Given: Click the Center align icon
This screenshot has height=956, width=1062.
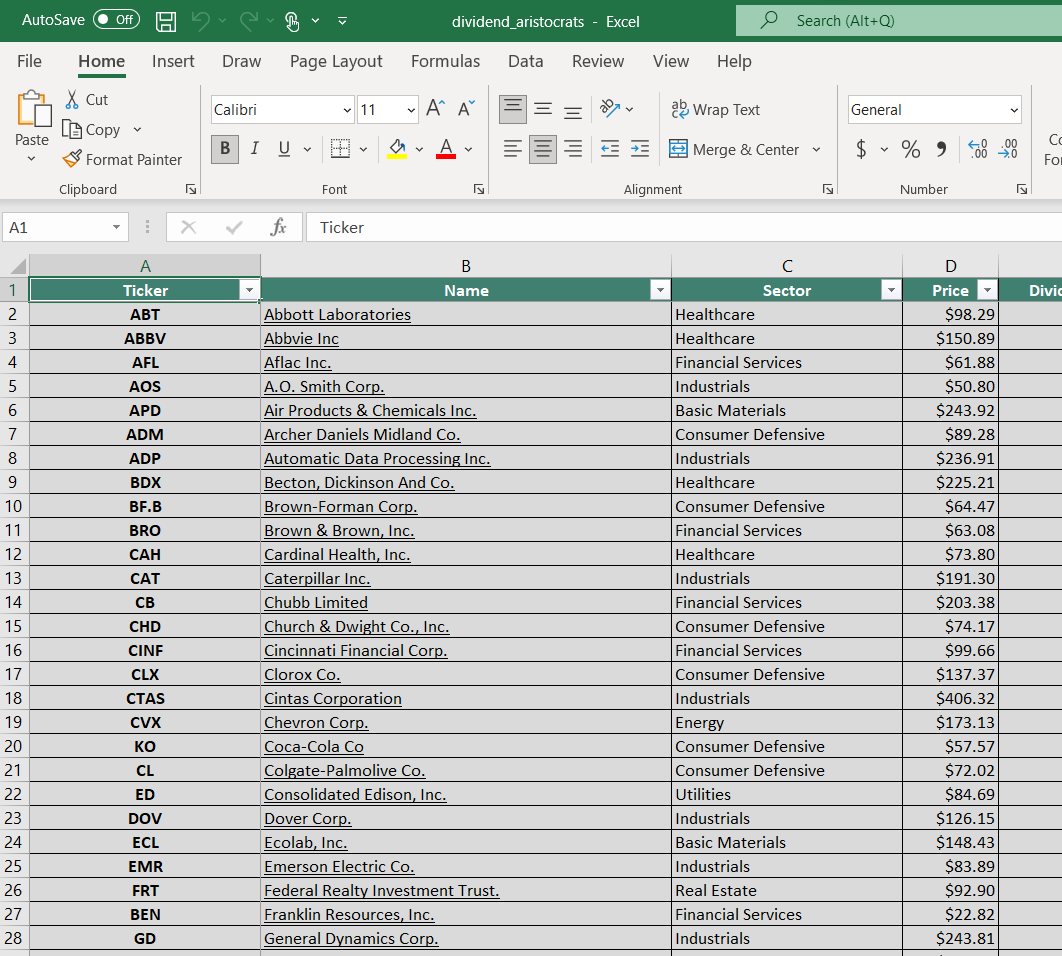Looking at the screenshot, I should (x=542, y=149).
